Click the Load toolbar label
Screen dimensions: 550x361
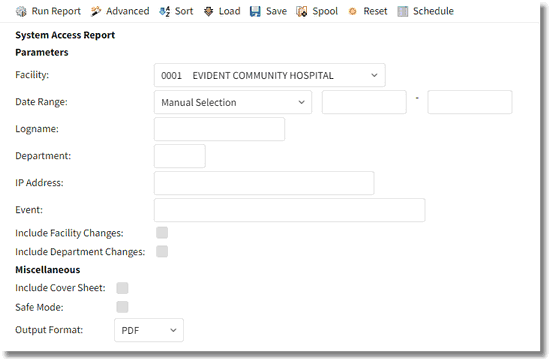click(229, 11)
